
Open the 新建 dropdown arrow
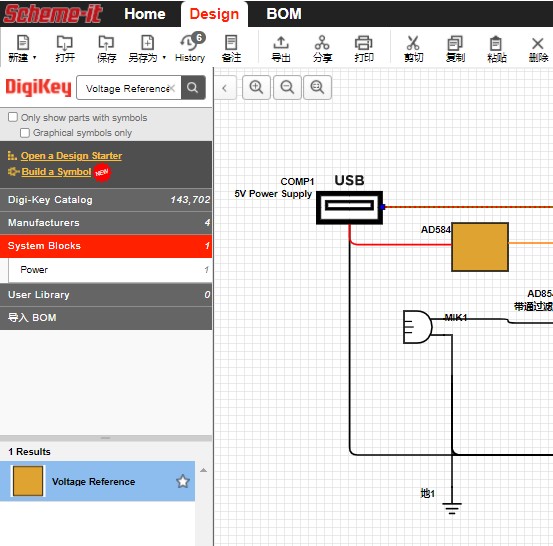click(x=35, y=57)
